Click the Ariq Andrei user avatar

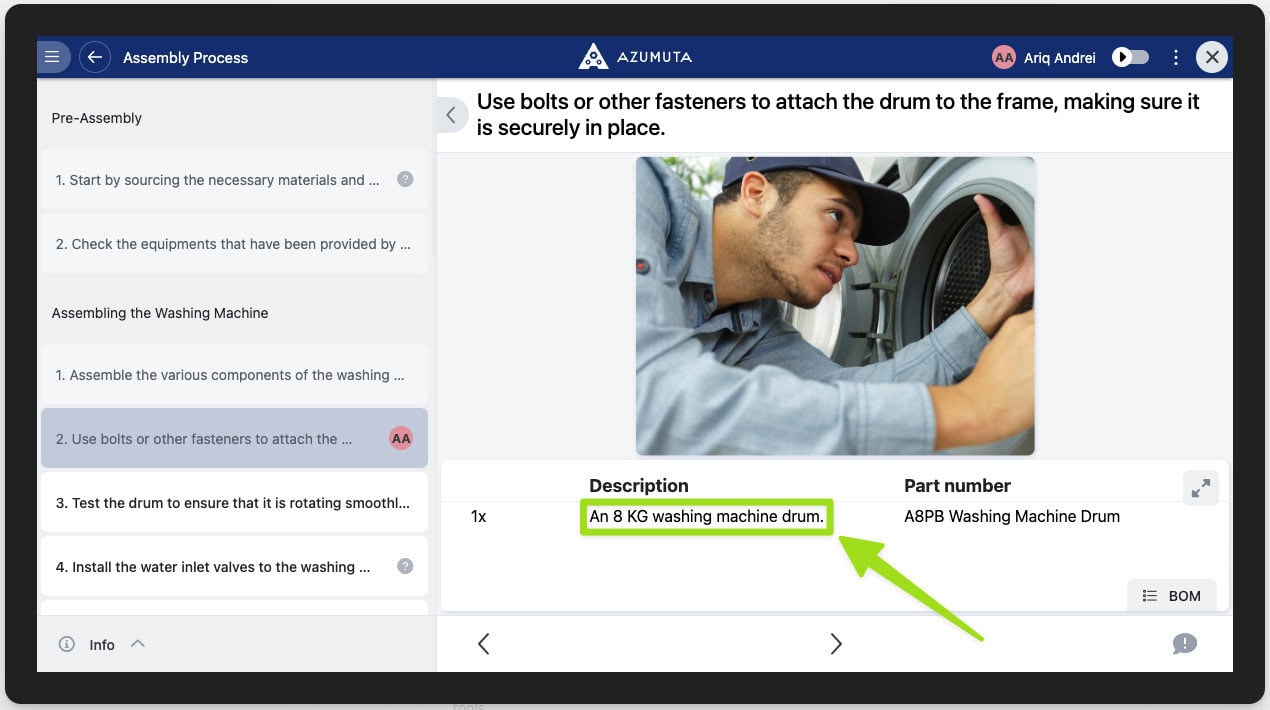pos(1003,57)
